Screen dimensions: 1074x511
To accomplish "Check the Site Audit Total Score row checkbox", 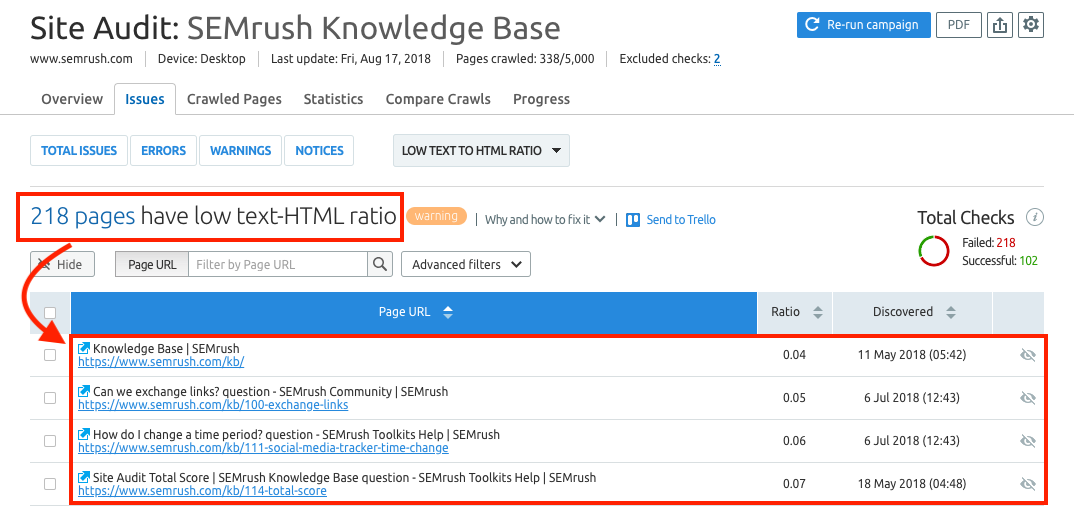I will [x=50, y=484].
